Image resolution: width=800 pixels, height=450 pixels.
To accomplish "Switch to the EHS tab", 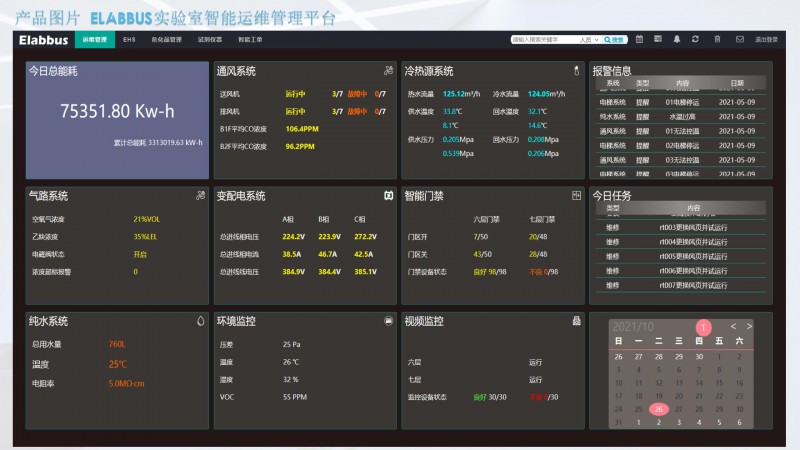I will 129,39.
